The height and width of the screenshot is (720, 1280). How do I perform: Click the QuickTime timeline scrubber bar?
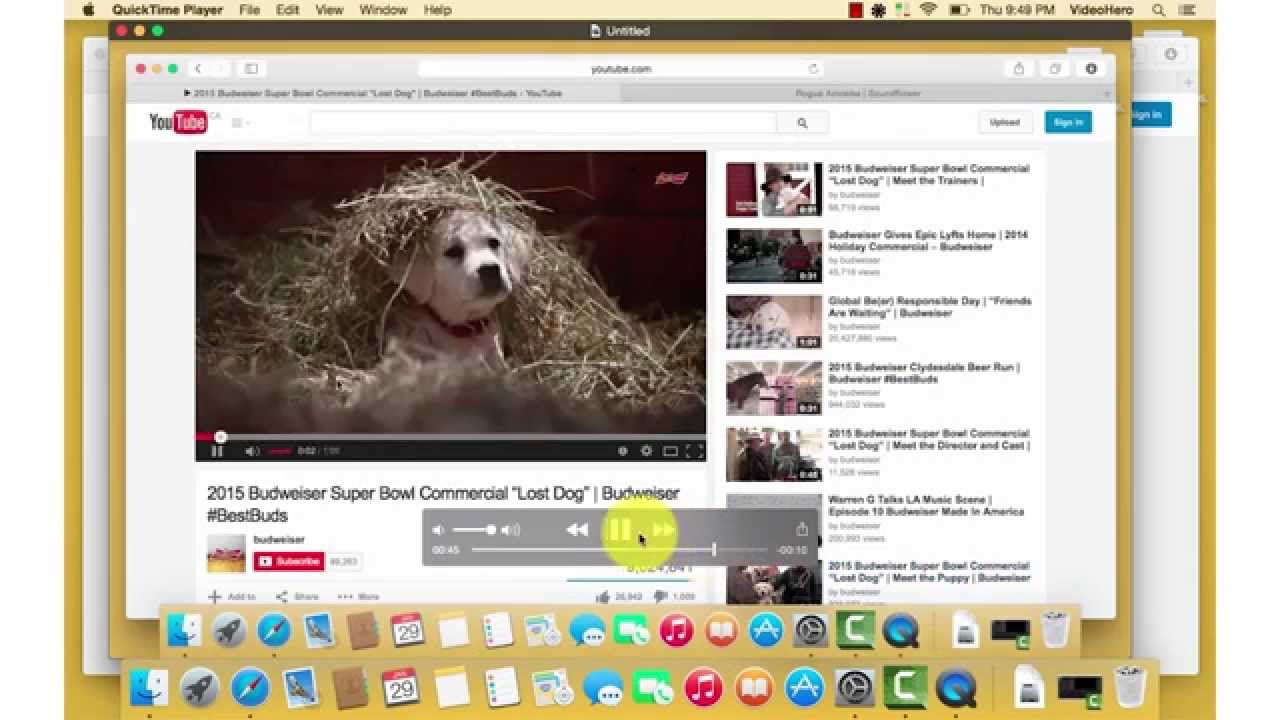619,550
